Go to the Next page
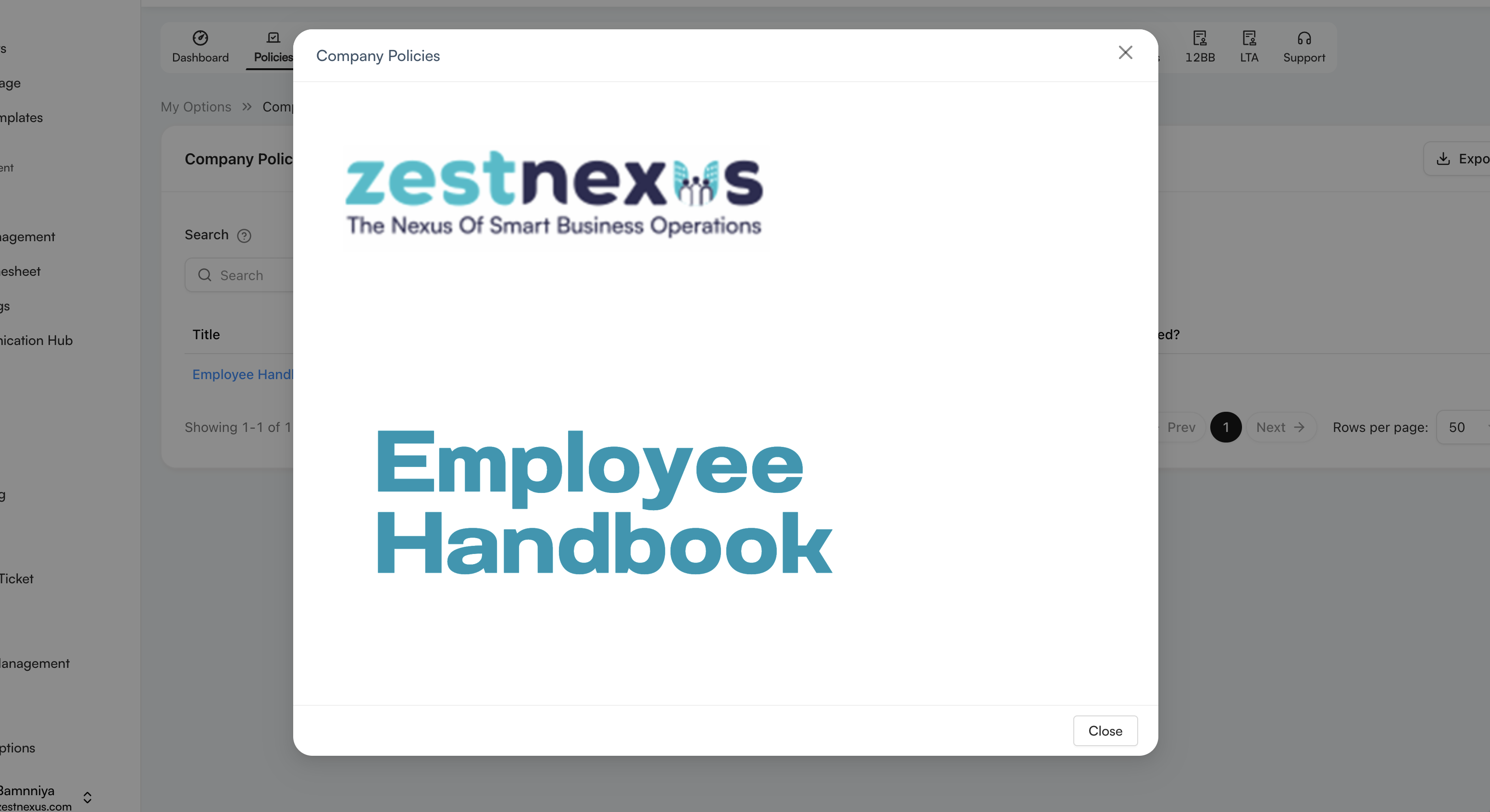 (x=1280, y=428)
